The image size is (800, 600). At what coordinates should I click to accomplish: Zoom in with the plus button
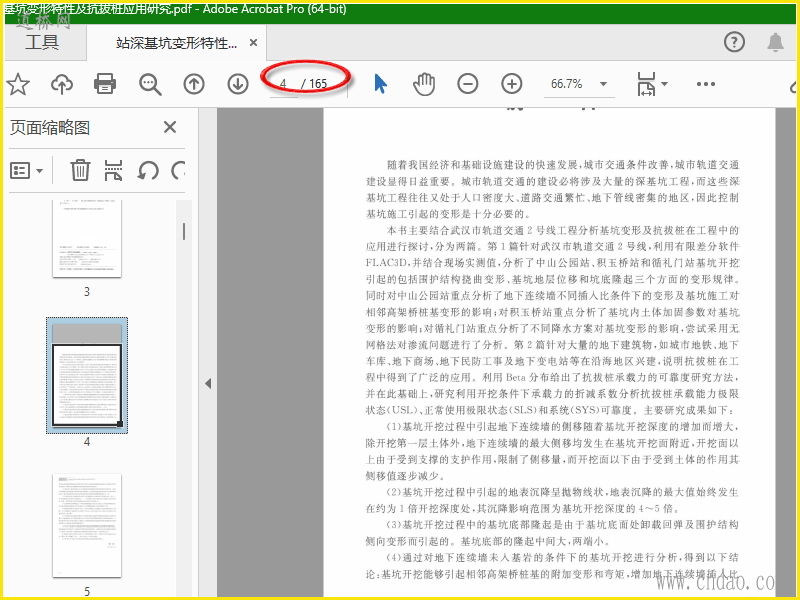pyautogui.click(x=512, y=84)
